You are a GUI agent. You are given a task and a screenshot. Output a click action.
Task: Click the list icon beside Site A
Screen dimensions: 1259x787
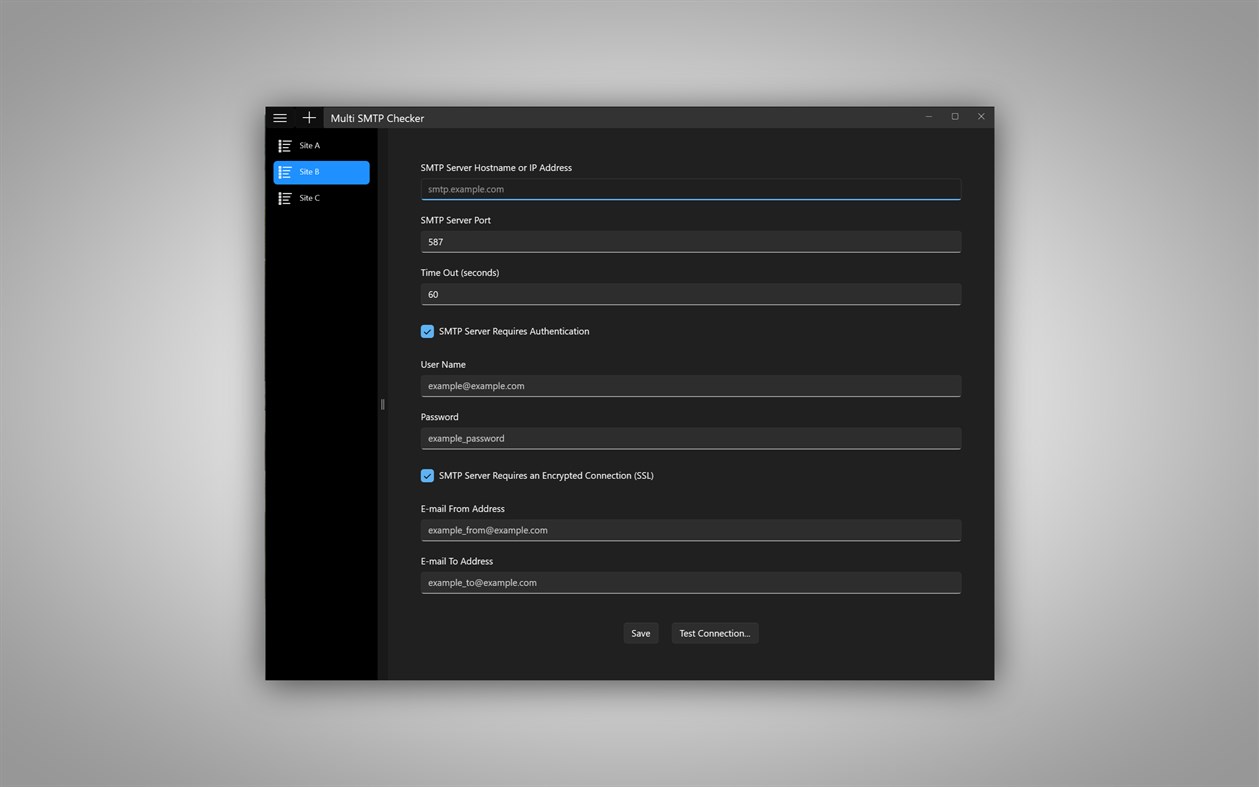point(285,145)
